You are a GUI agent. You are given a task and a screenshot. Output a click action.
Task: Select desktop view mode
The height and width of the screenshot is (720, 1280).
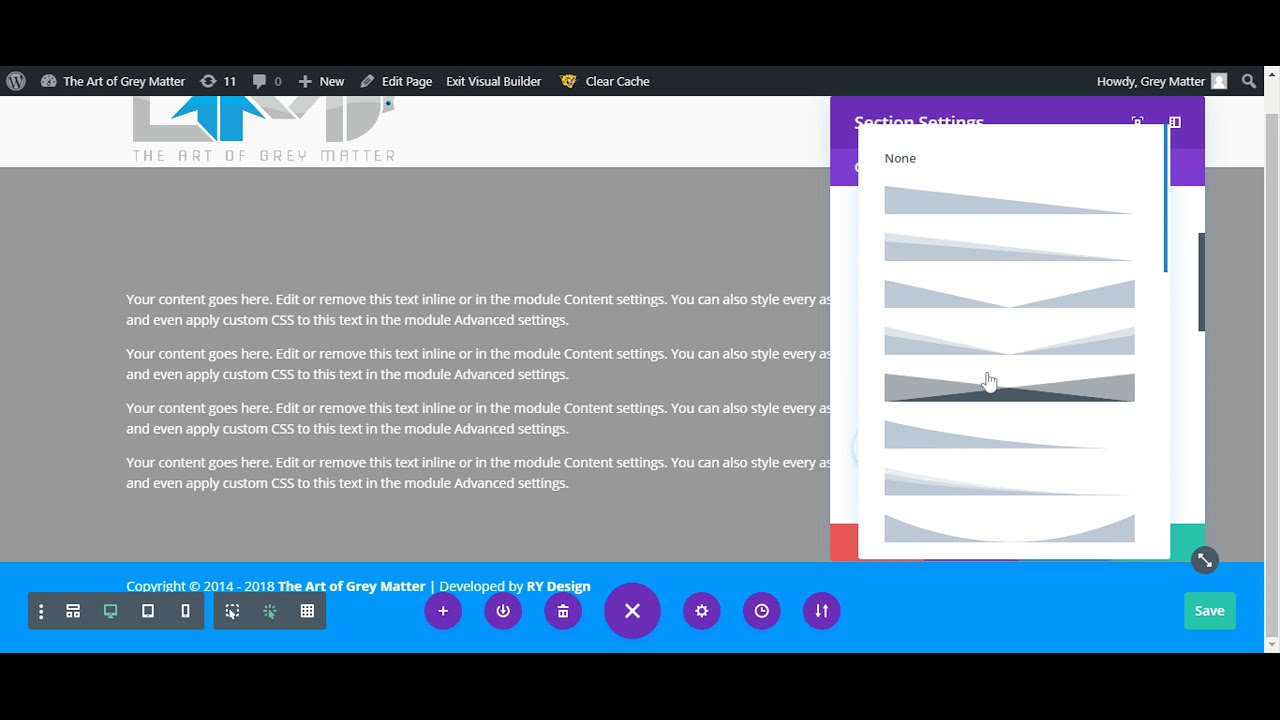(x=110, y=611)
